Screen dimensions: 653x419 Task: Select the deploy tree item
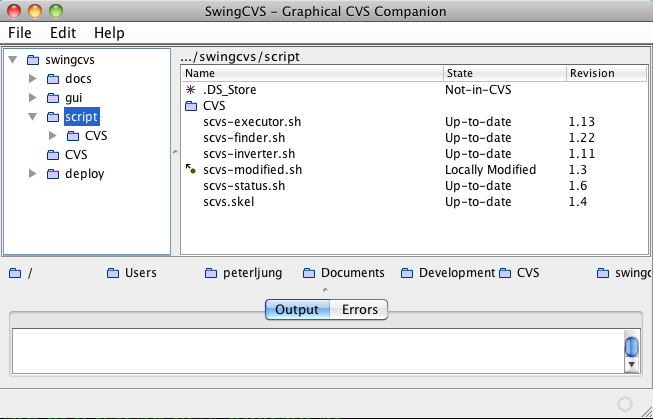coord(85,174)
